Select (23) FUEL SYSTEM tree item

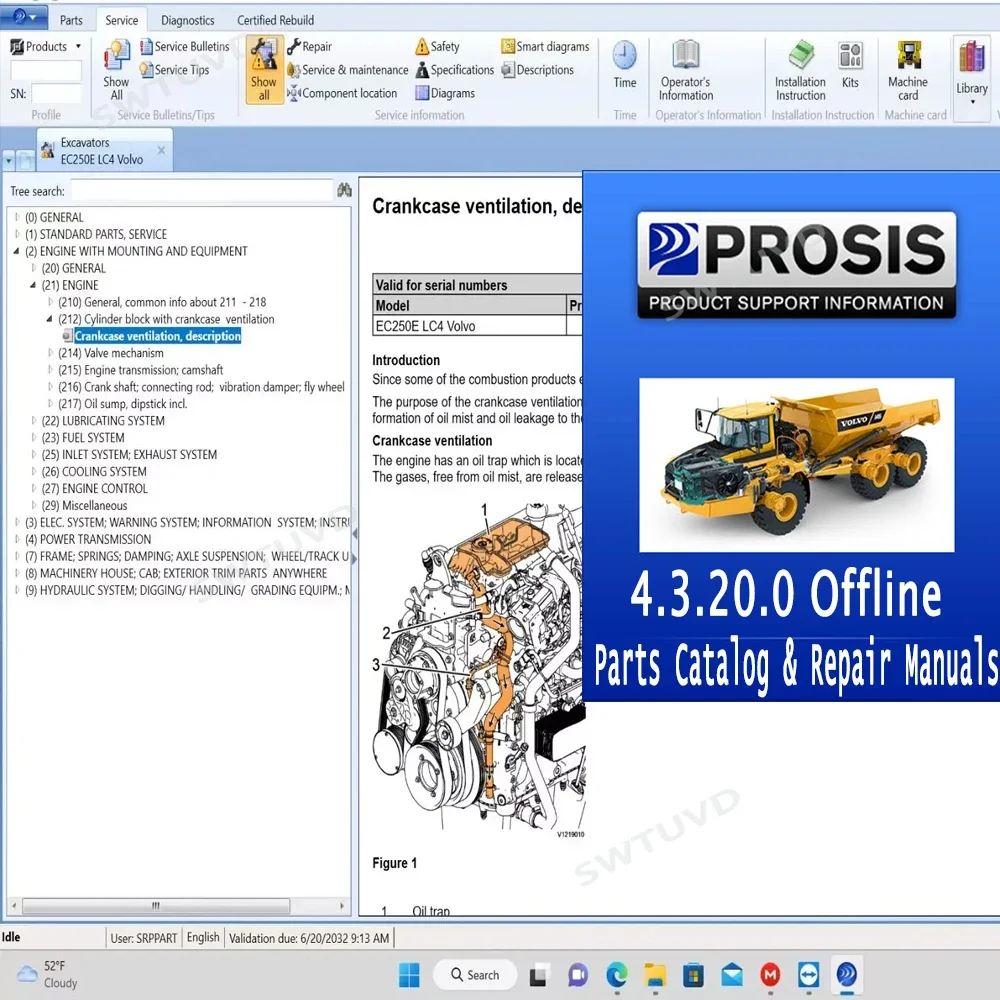pos(83,438)
